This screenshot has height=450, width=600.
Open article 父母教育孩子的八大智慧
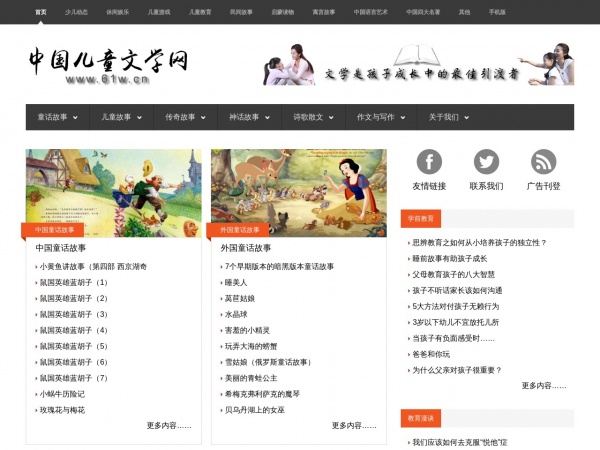coord(467,274)
